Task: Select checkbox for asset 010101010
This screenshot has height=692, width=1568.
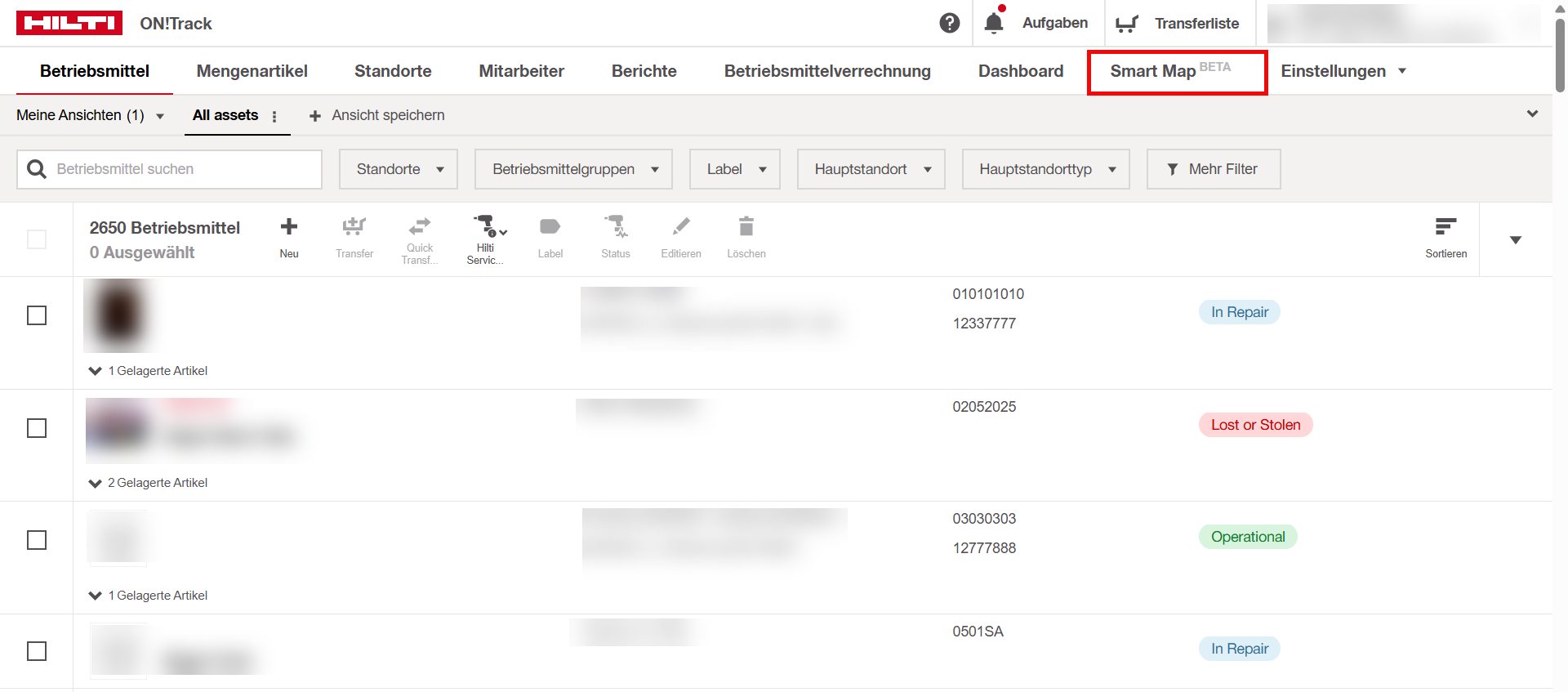Action: pyautogui.click(x=37, y=315)
